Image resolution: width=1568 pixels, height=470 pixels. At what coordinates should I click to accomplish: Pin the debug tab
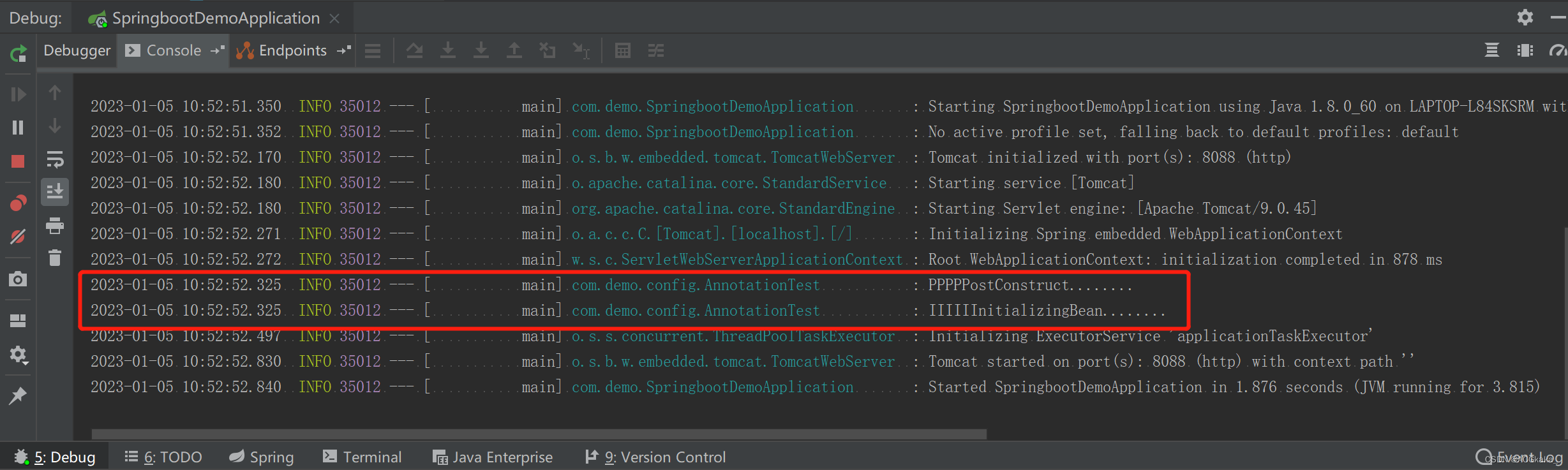coord(19,395)
